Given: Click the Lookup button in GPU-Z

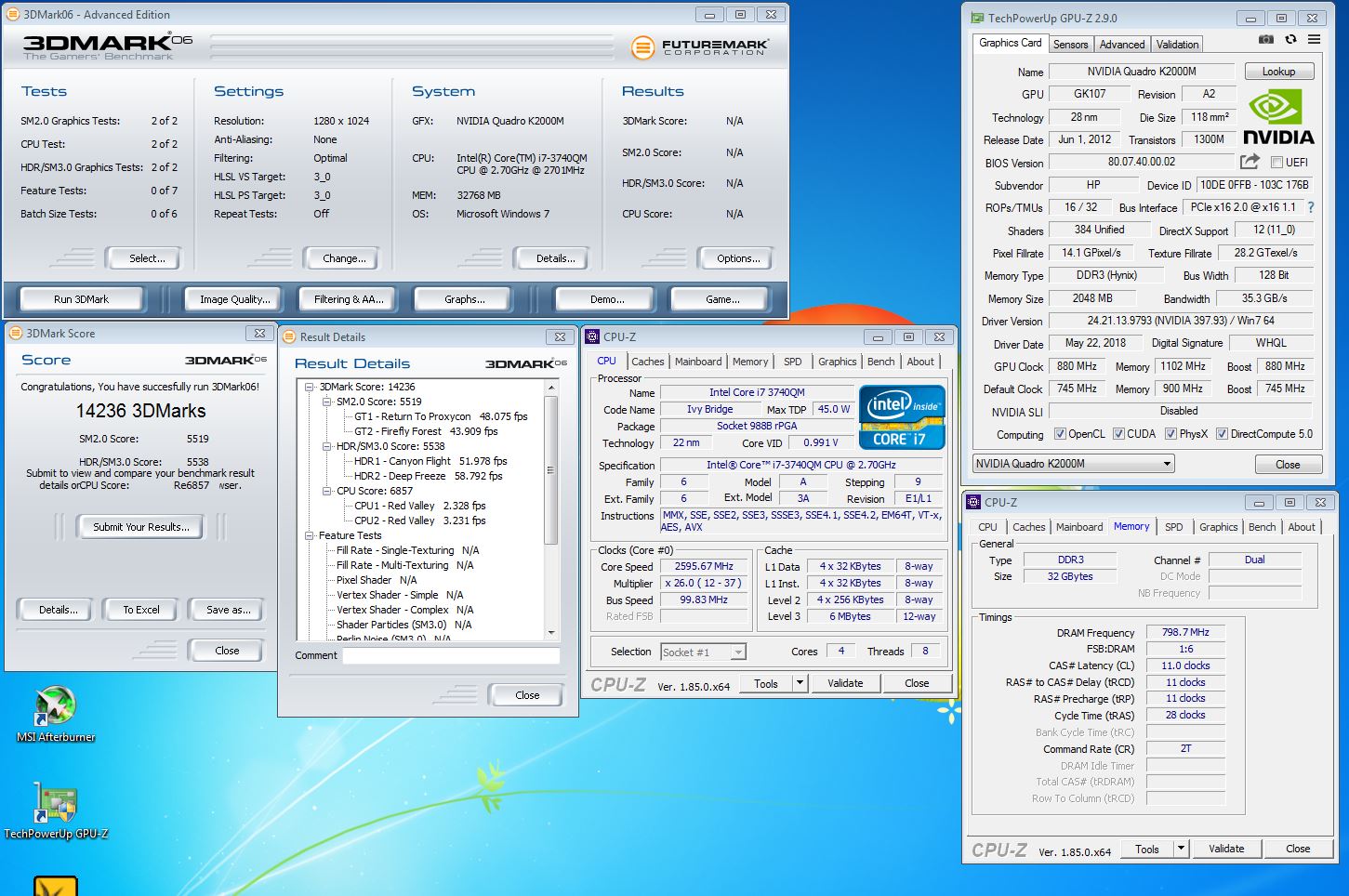Looking at the screenshot, I should coord(1278,72).
